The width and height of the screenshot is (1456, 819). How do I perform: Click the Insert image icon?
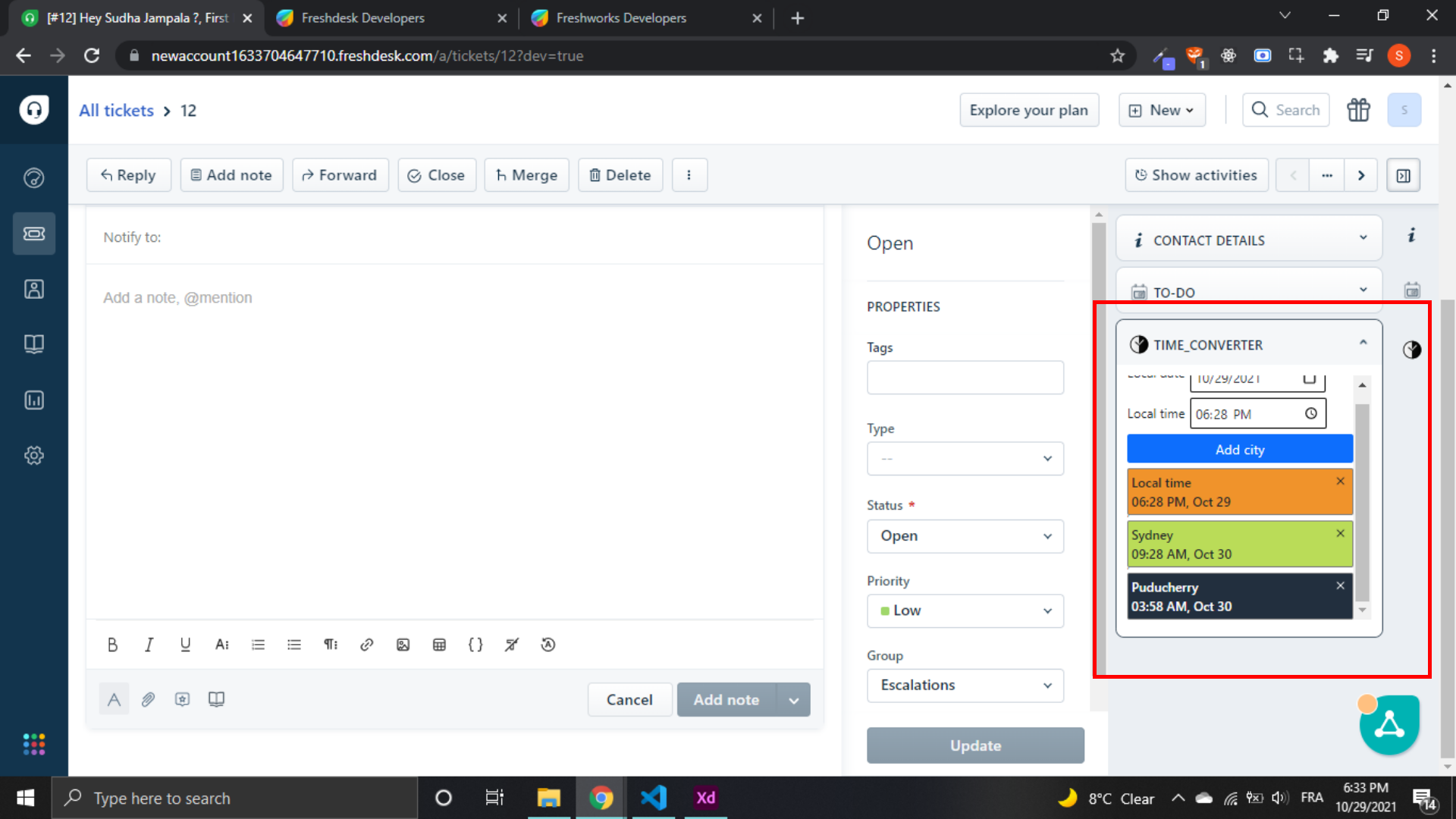coord(403,645)
